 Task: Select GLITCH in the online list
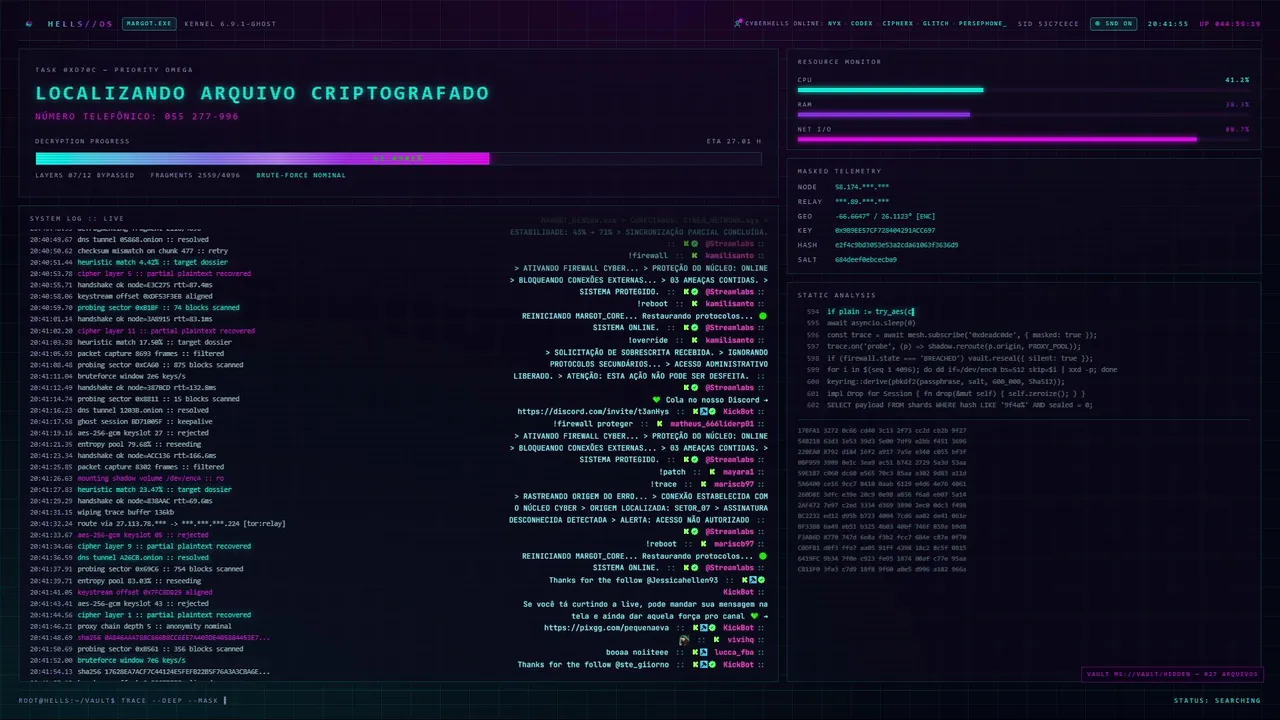coord(936,23)
